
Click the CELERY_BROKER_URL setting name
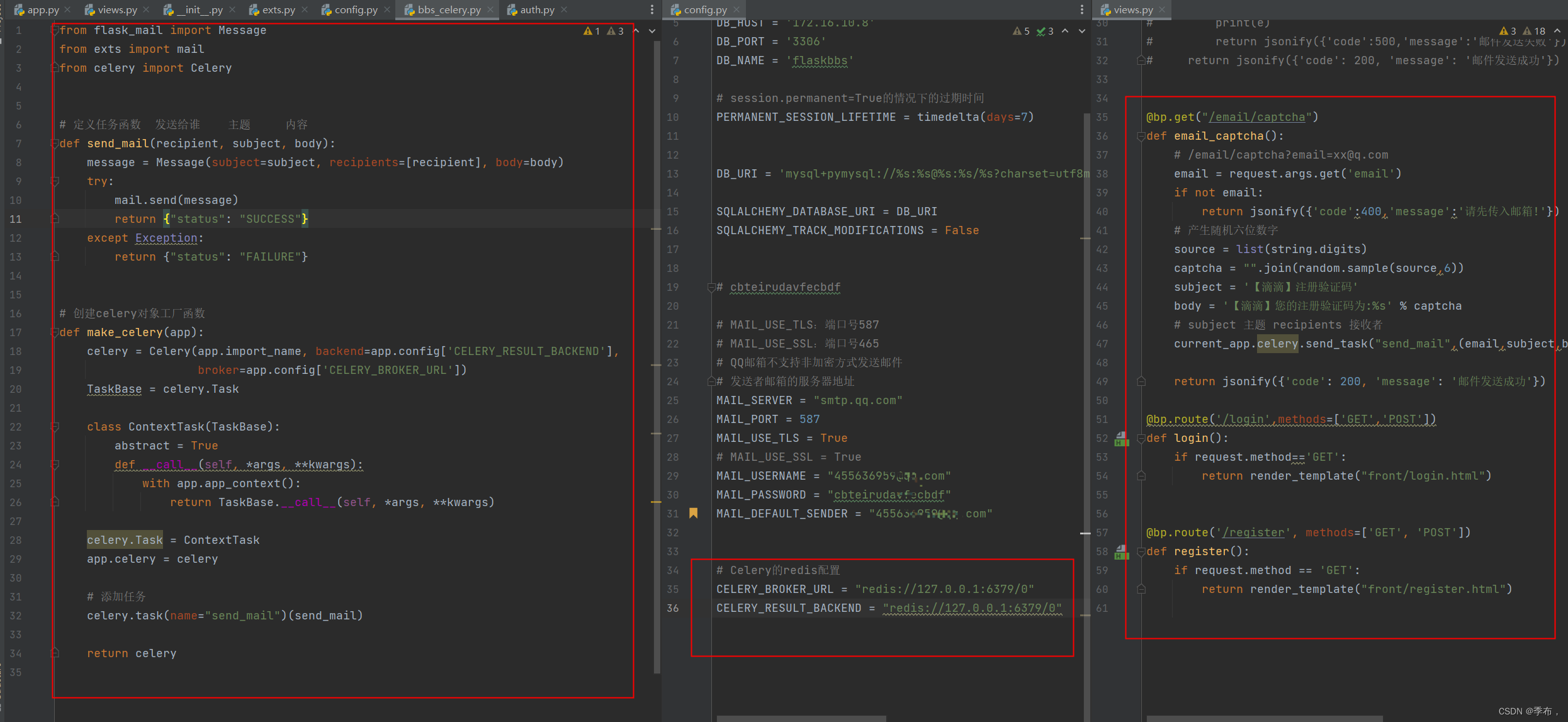click(775, 589)
